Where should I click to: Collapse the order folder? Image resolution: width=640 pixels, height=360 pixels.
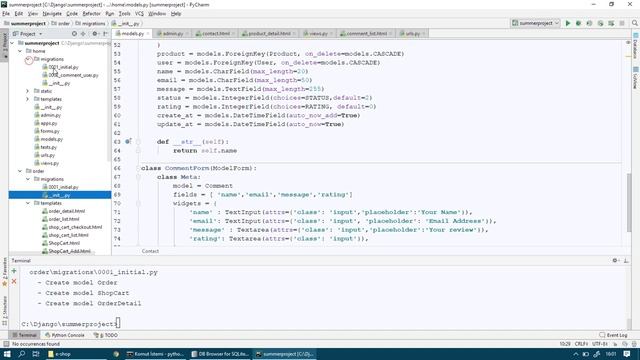tap(20, 171)
